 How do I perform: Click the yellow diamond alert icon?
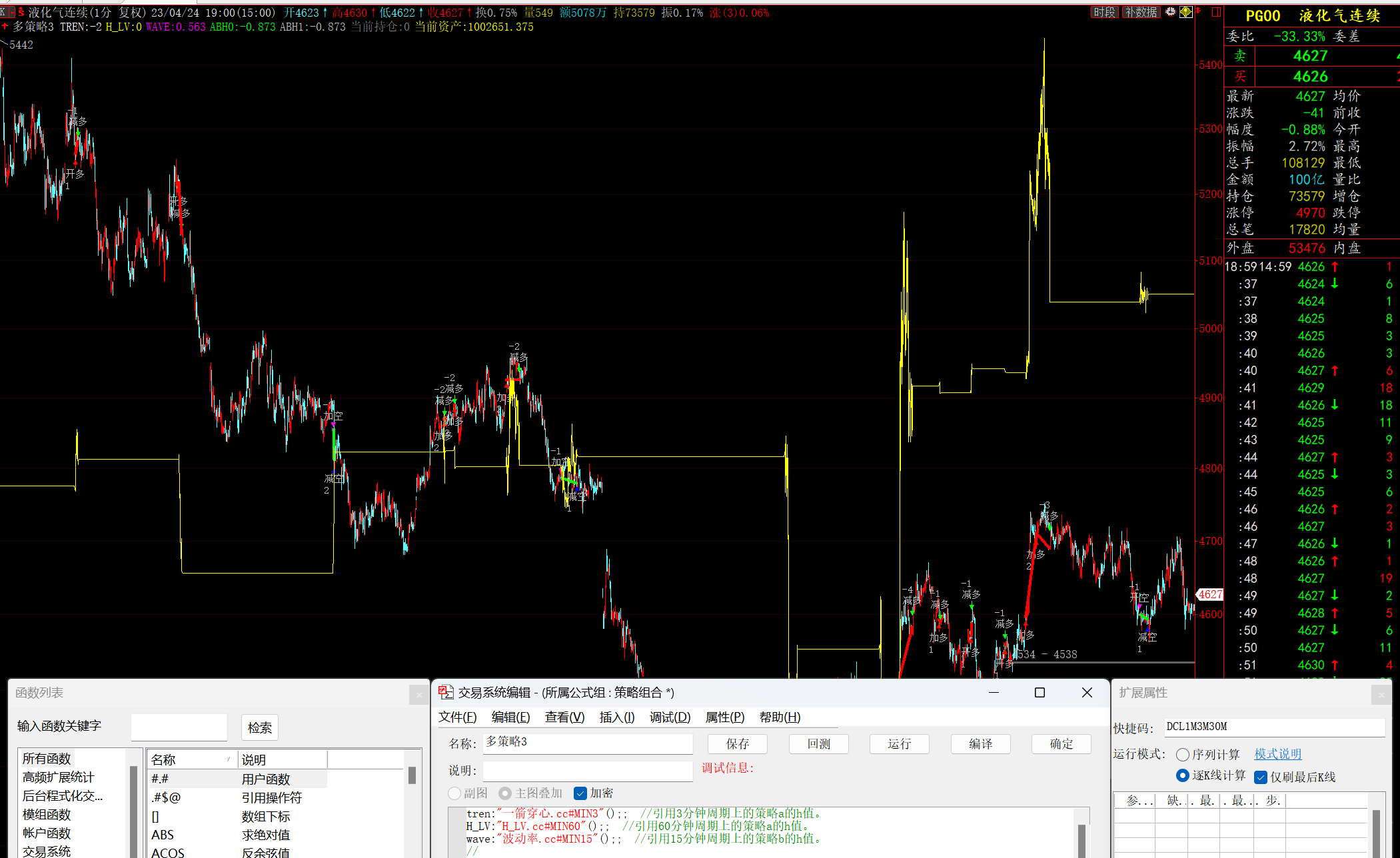1185,12
